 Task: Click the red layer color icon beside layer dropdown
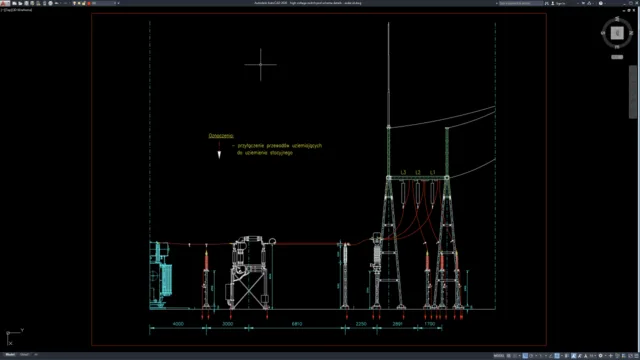click(89, 3)
